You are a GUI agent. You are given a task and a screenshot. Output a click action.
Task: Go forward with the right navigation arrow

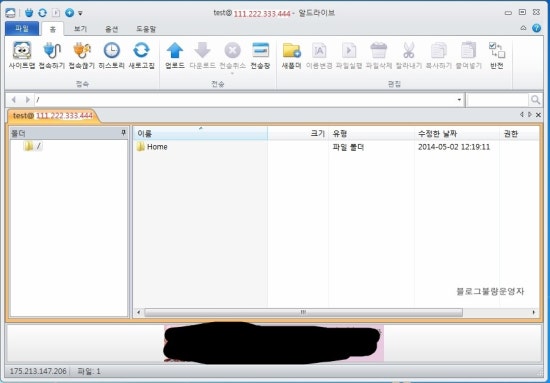click(x=27, y=100)
